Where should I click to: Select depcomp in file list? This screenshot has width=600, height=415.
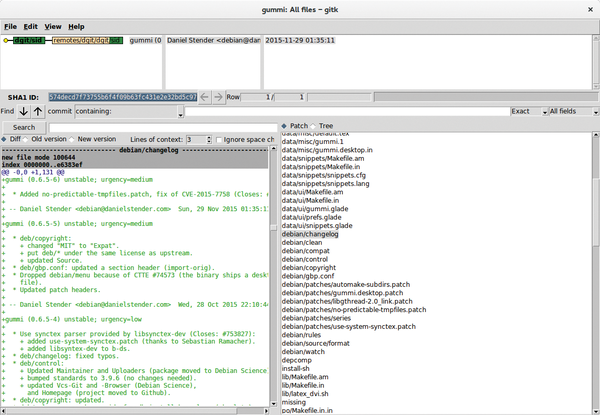(x=297, y=360)
